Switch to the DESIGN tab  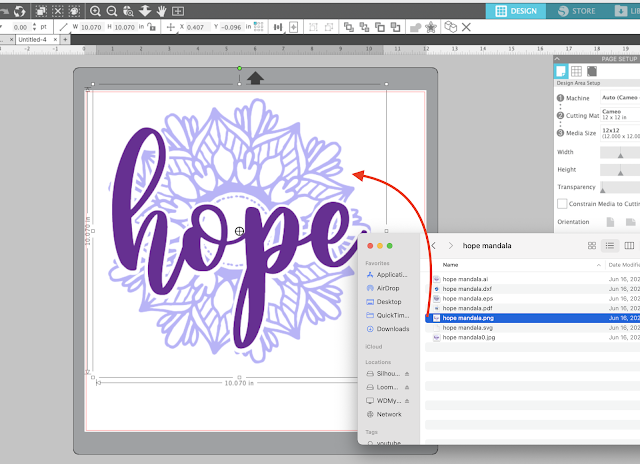tap(516, 11)
